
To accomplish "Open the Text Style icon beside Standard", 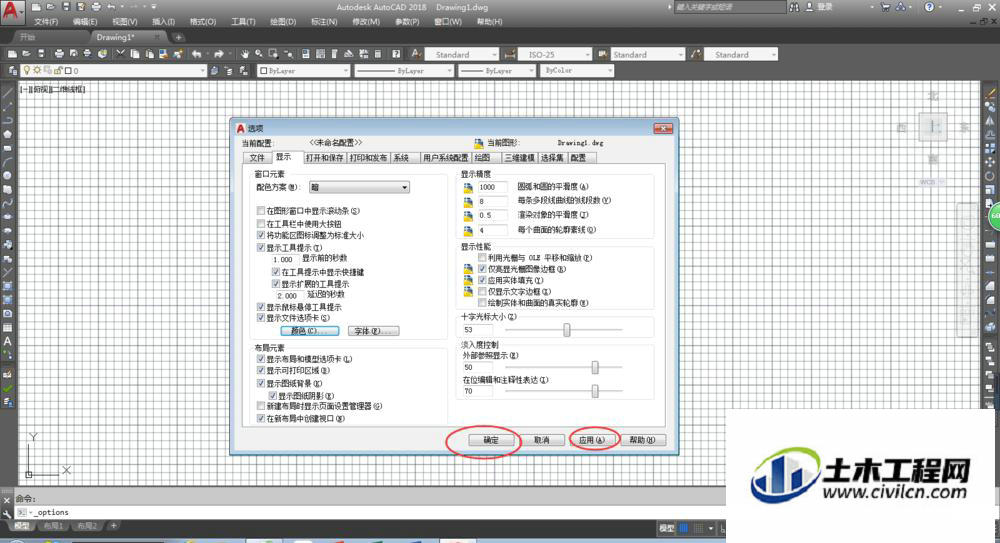I will coord(416,54).
